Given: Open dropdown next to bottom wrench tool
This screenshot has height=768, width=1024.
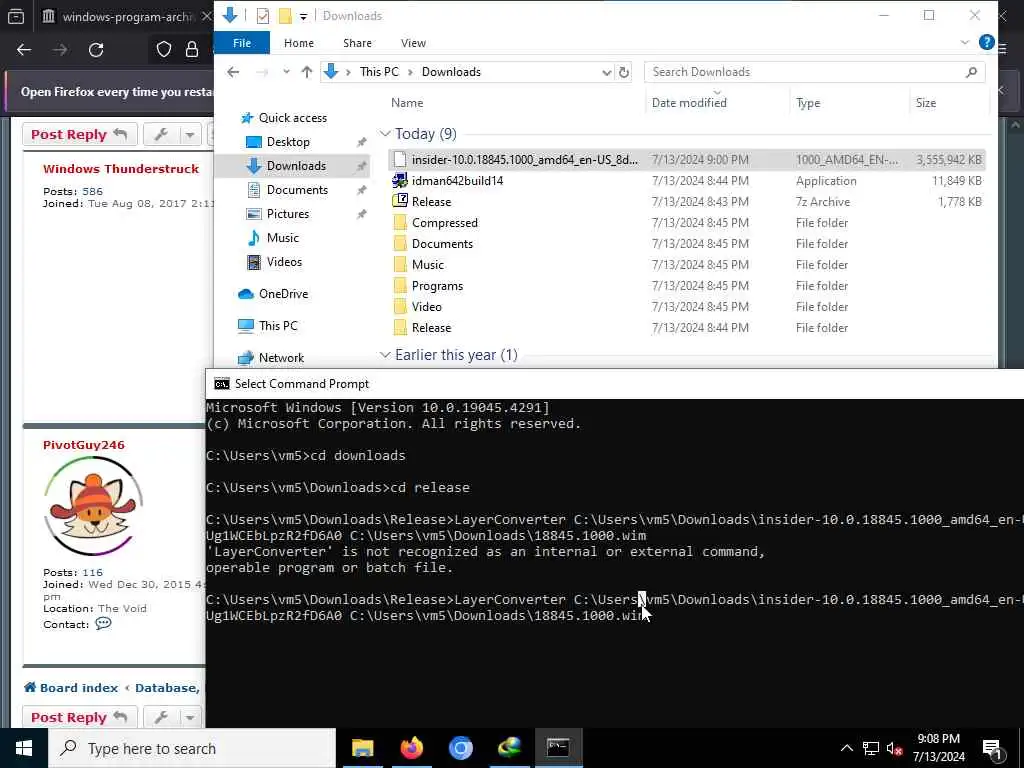Looking at the screenshot, I should (190, 717).
